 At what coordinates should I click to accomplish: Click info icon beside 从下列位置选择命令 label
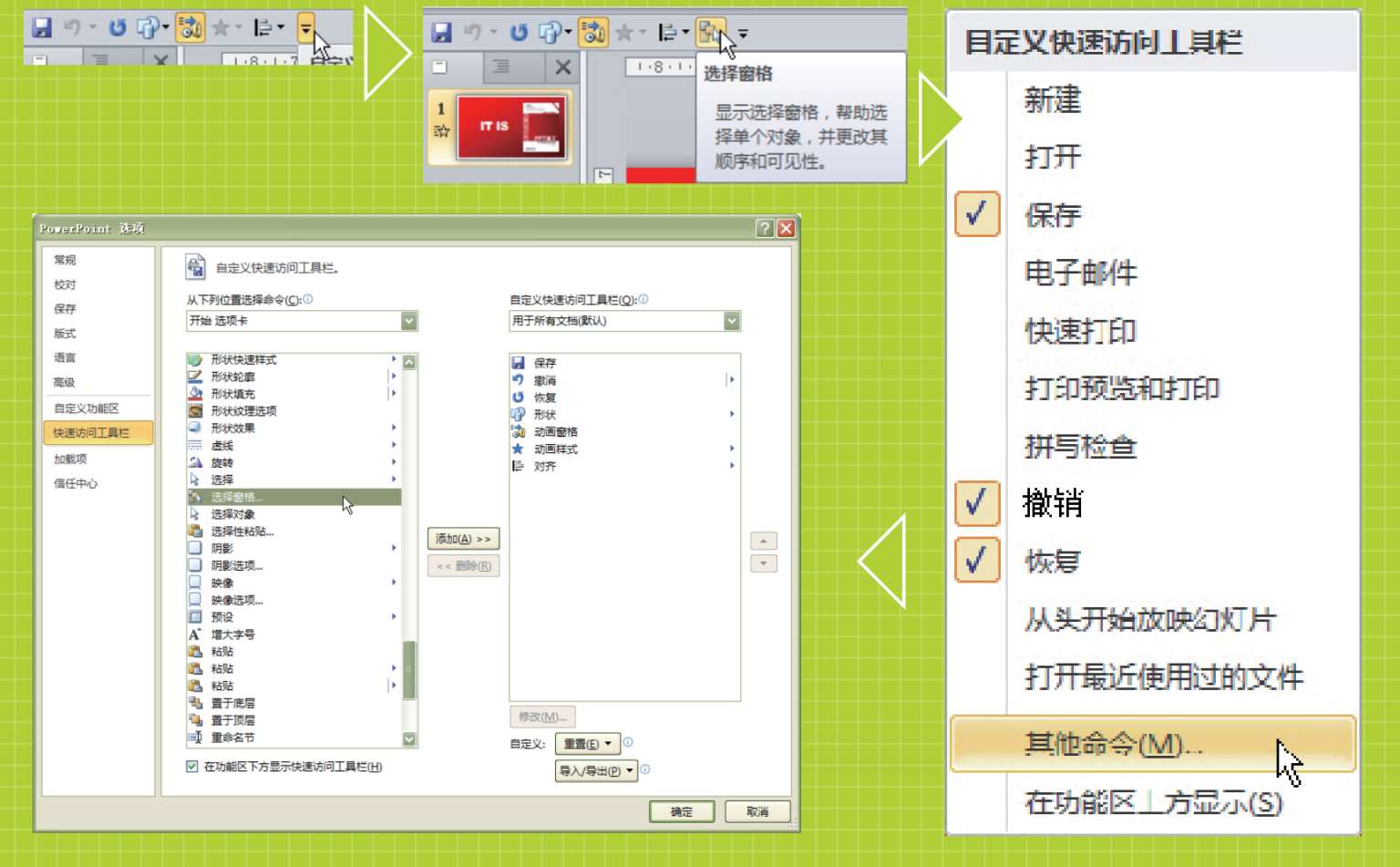(x=308, y=299)
